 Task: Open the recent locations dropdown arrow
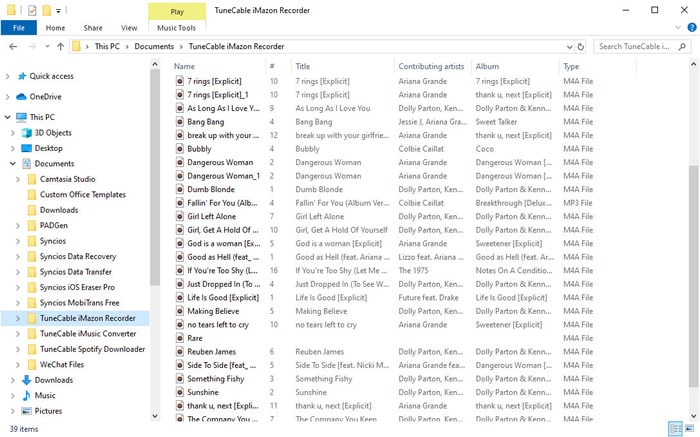[46, 47]
